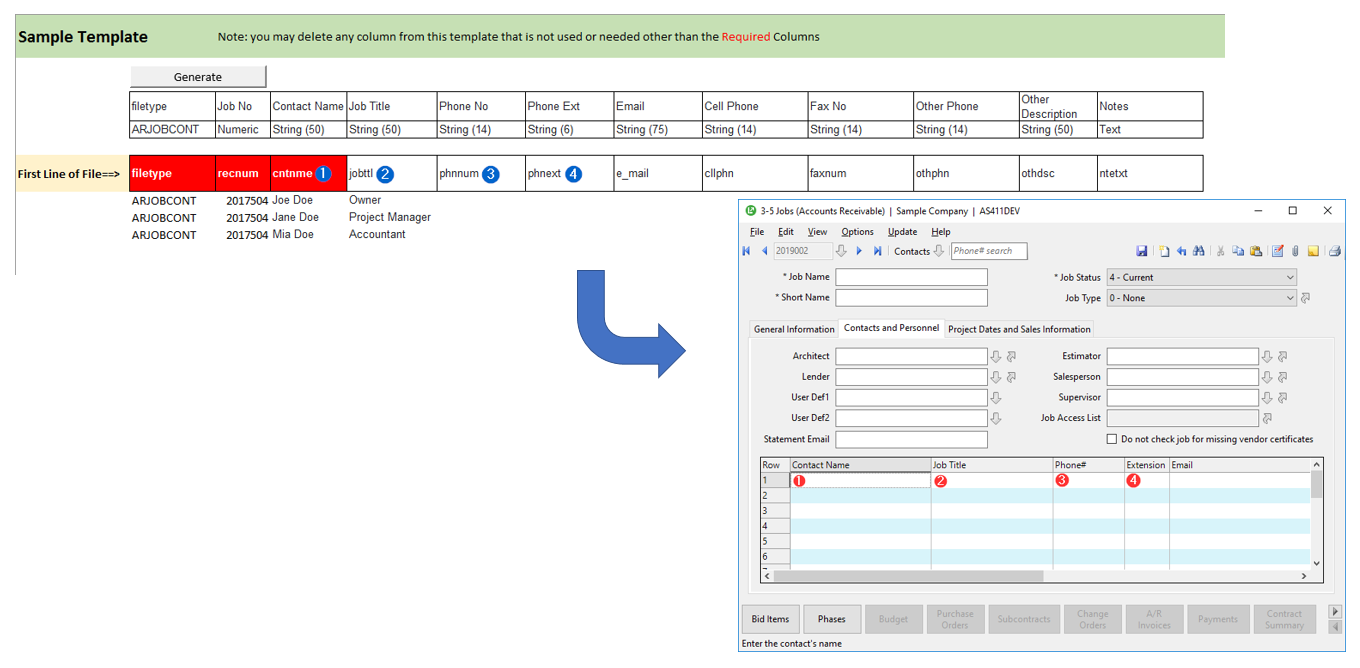The width and height of the screenshot is (1360, 668).
Task: Switch to the General Information tab
Action: (x=794, y=329)
